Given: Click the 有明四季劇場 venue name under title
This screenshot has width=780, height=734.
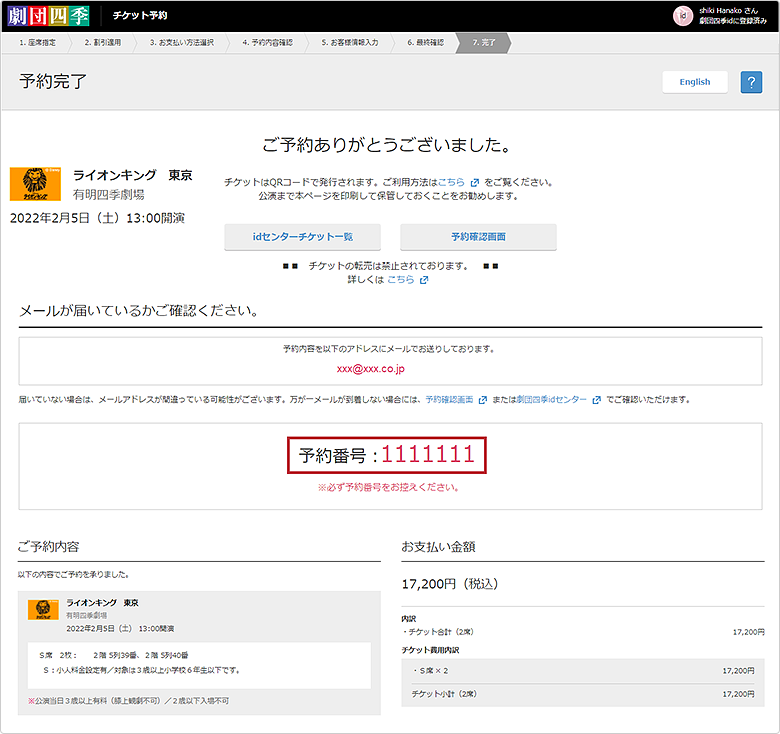Looking at the screenshot, I should [x=109, y=194].
